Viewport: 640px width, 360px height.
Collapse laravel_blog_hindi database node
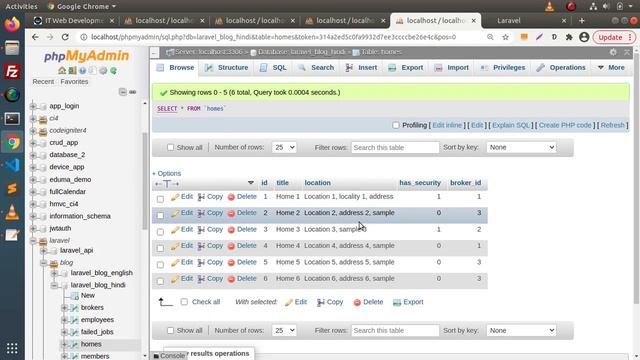(54, 285)
